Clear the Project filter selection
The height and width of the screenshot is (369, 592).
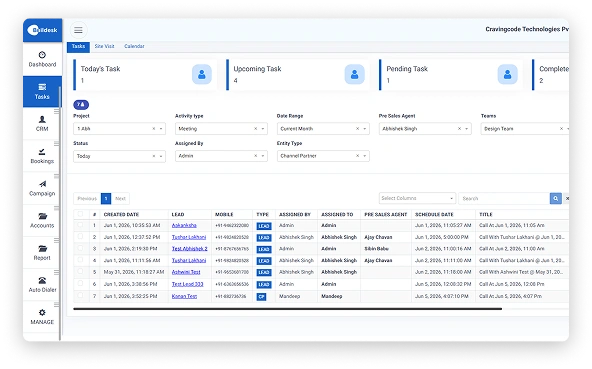coord(154,129)
